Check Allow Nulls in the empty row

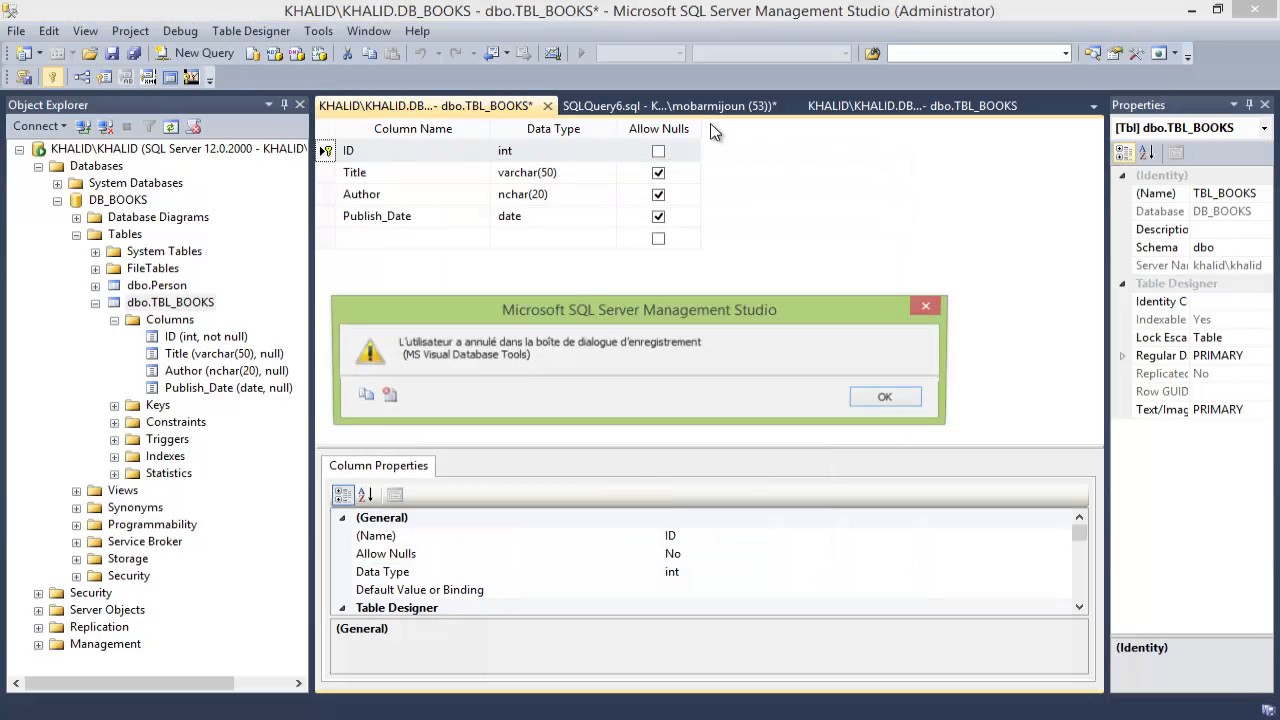(x=658, y=239)
